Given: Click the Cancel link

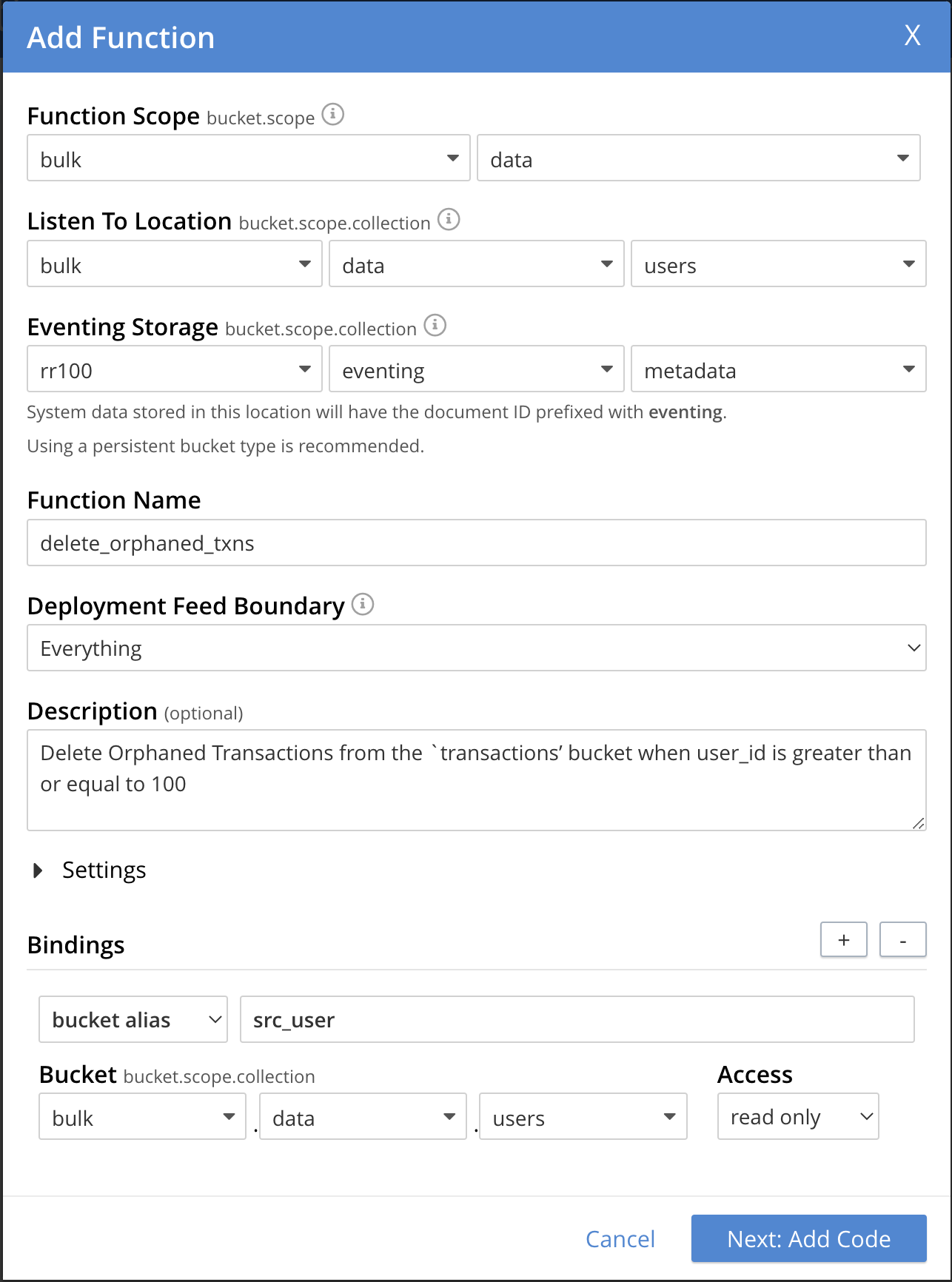Looking at the screenshot, I should [x=620, y=1239].
